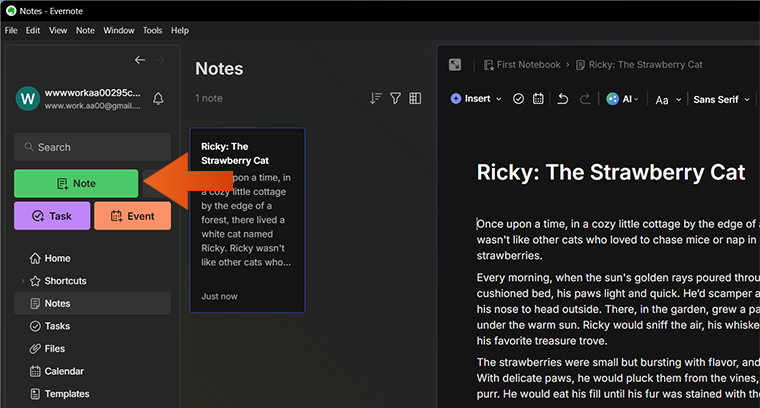
Task: Create a new Event with orange button
Action: (132, 216)
